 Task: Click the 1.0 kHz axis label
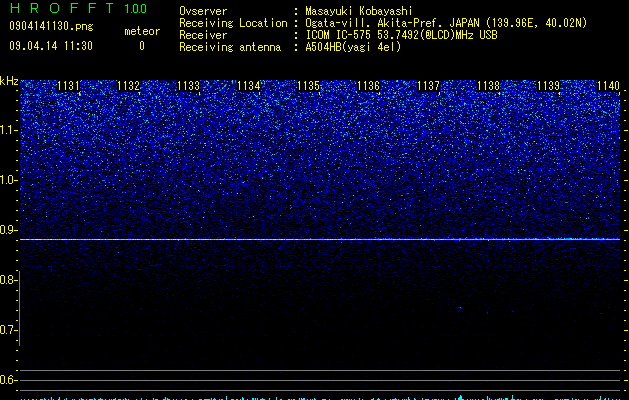[9, 180]
